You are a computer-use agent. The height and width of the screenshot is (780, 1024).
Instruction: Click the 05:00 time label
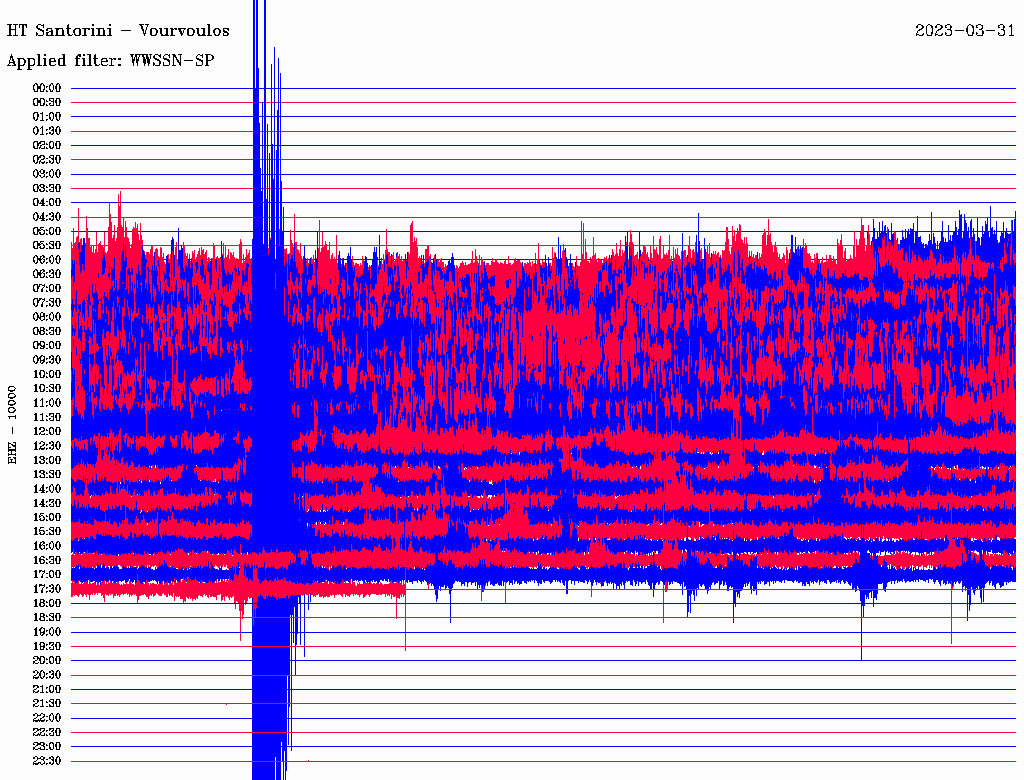tap(47, 231)
